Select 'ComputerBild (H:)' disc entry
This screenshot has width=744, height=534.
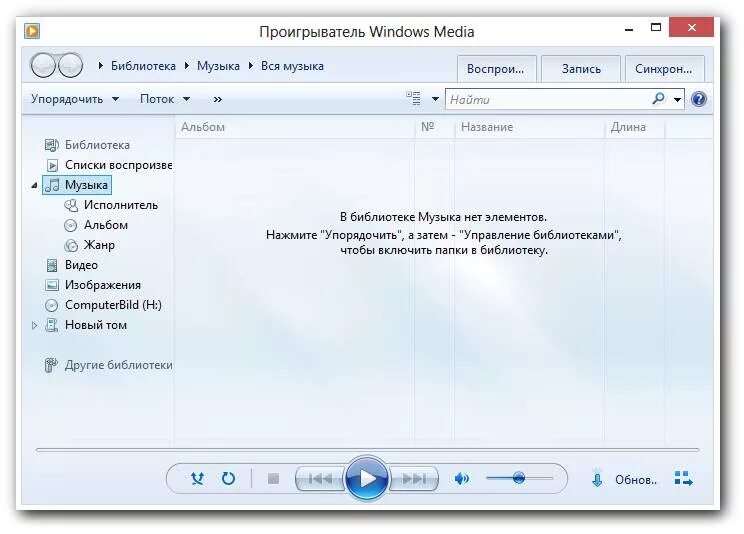pos(113,305)
